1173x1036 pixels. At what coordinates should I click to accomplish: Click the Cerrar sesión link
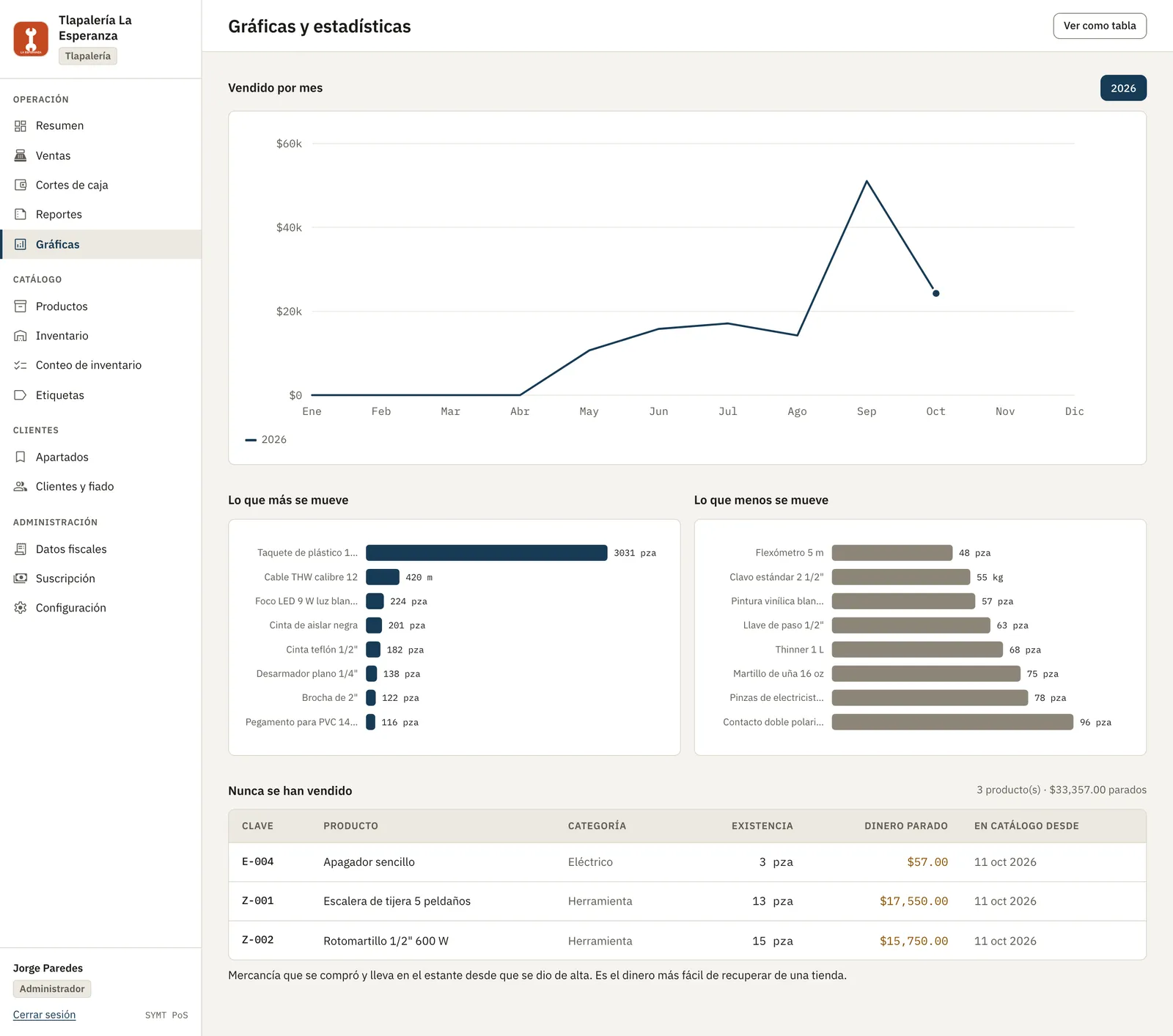point(44,1015)
